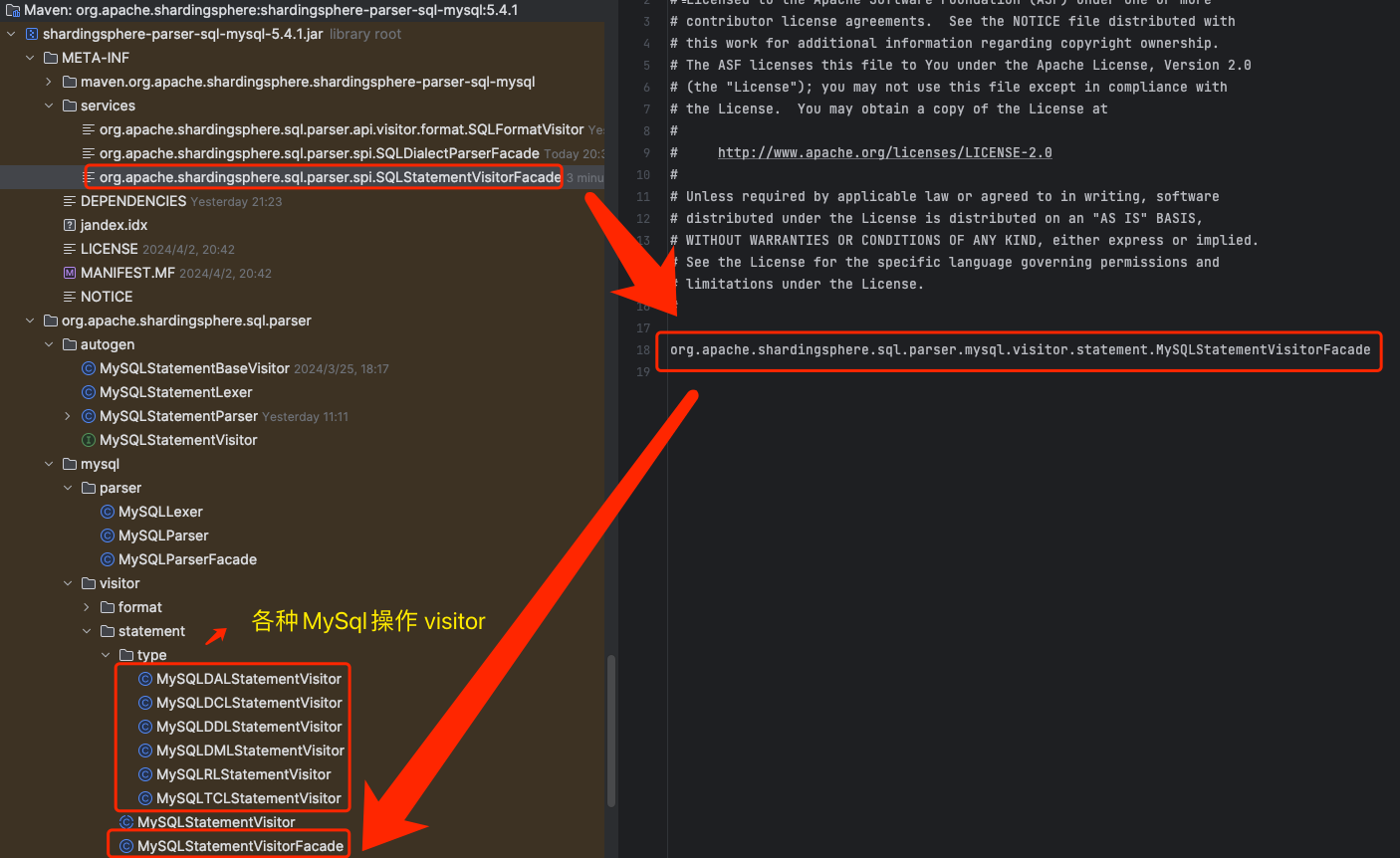Expand the format folder under visitor
Image resolution: width=1400 pixels, height=858 pixels.
pos(87,607)
